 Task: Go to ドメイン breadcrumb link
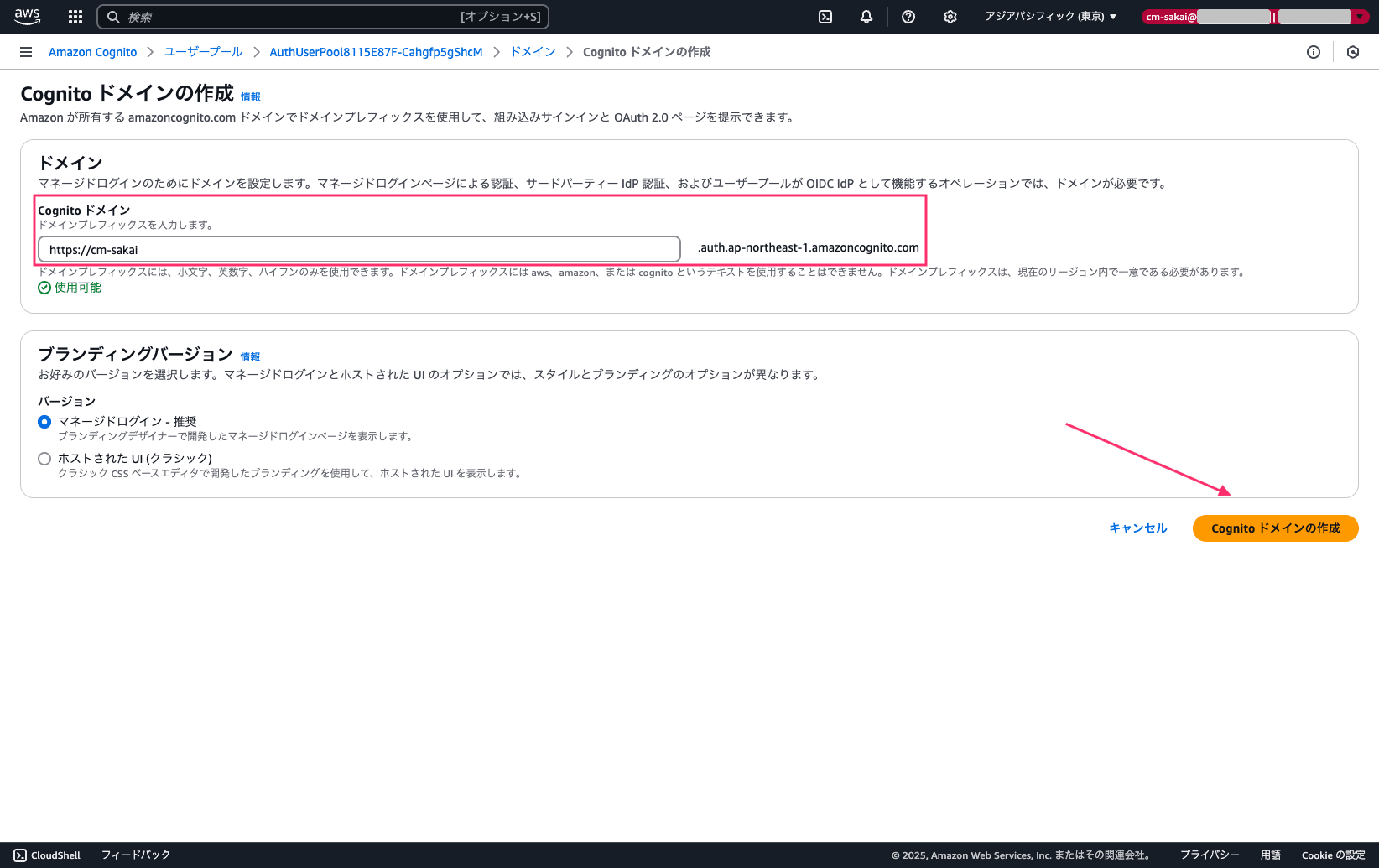tap(533, 52)
